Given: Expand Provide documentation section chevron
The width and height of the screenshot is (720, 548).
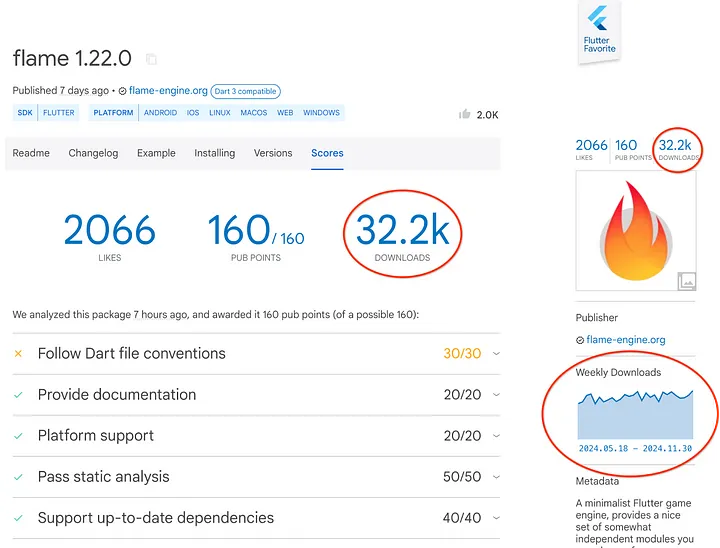Looking at the screenshot, I should coord(496,395).
